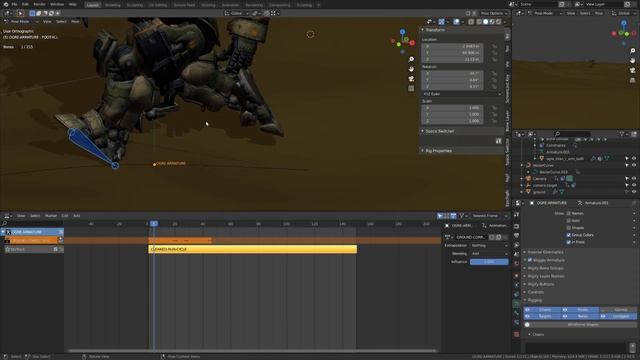The width and height of the screenshot is (640, 360).
Task: Toggle the Camera object's eye visibility
Action: tap(634, 178)
